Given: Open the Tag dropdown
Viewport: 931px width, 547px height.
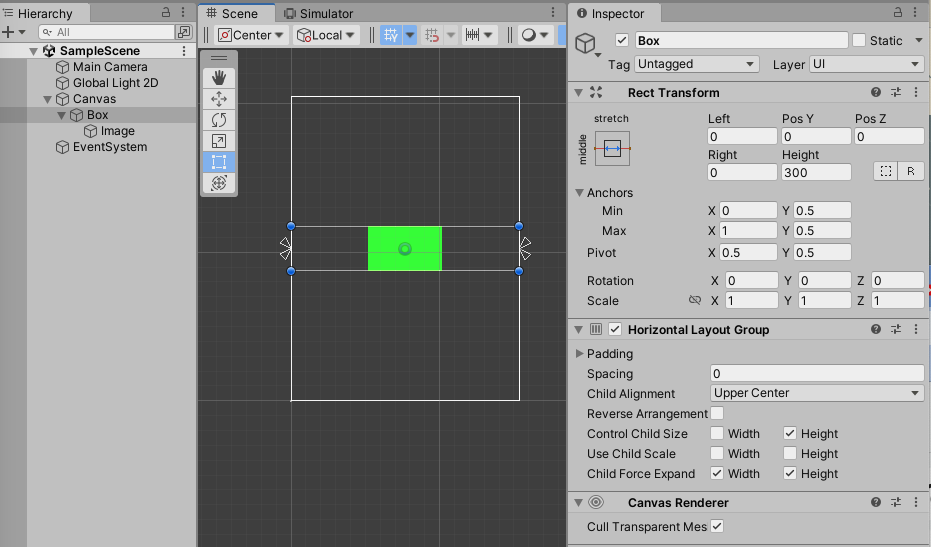Looking at the screenshot, I should [696, 64].
